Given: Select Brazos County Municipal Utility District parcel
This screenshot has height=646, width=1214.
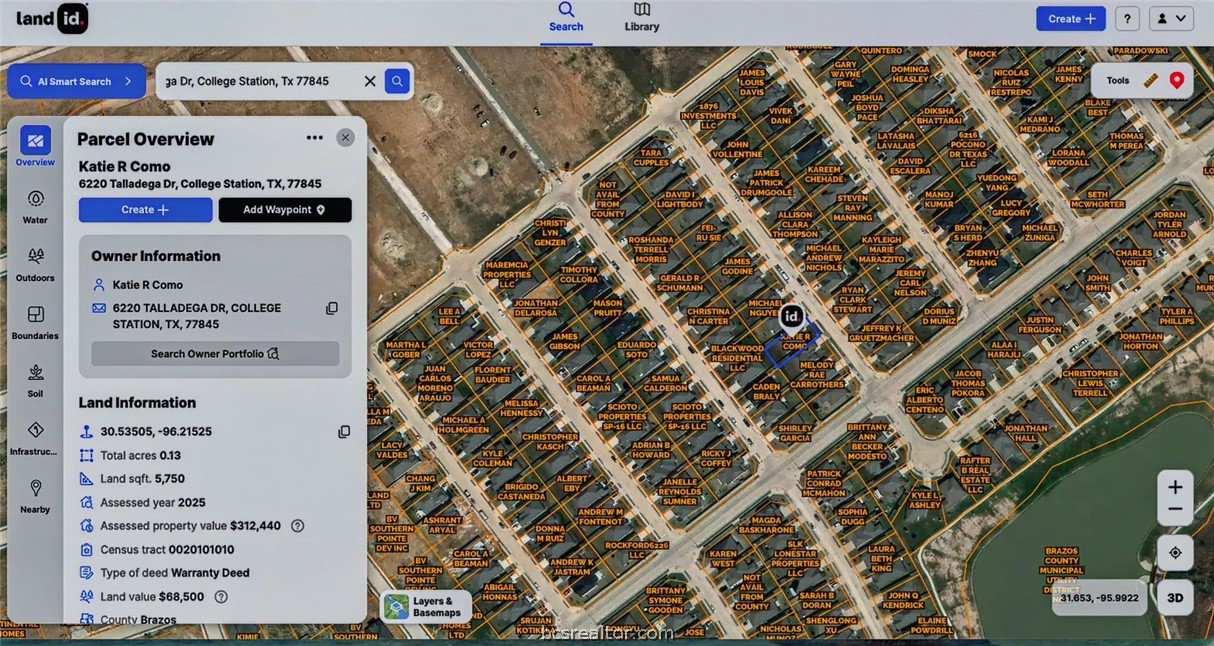Looking at the screenshot, I should tap(1062, 570).
